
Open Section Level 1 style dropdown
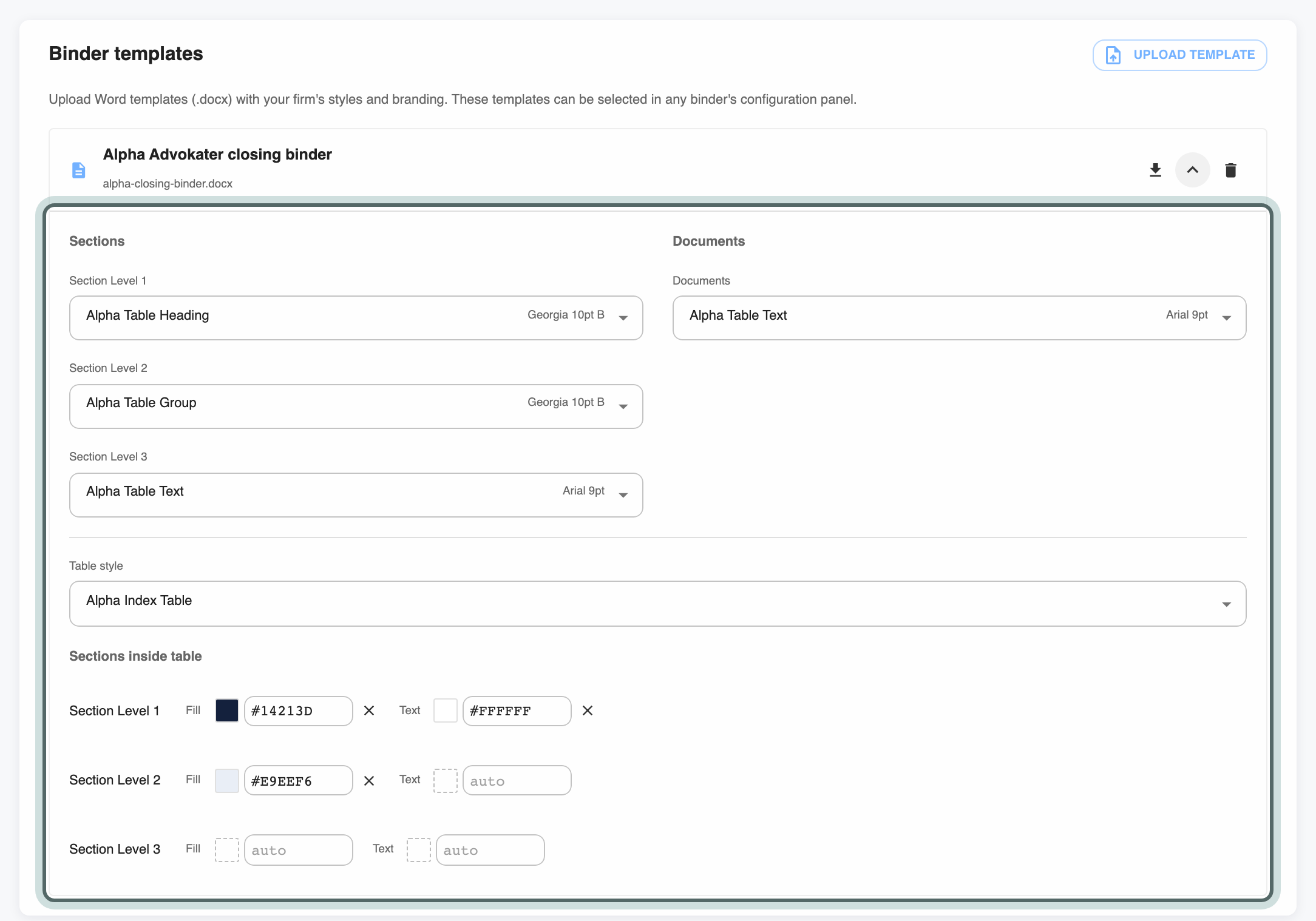point(356,318)
